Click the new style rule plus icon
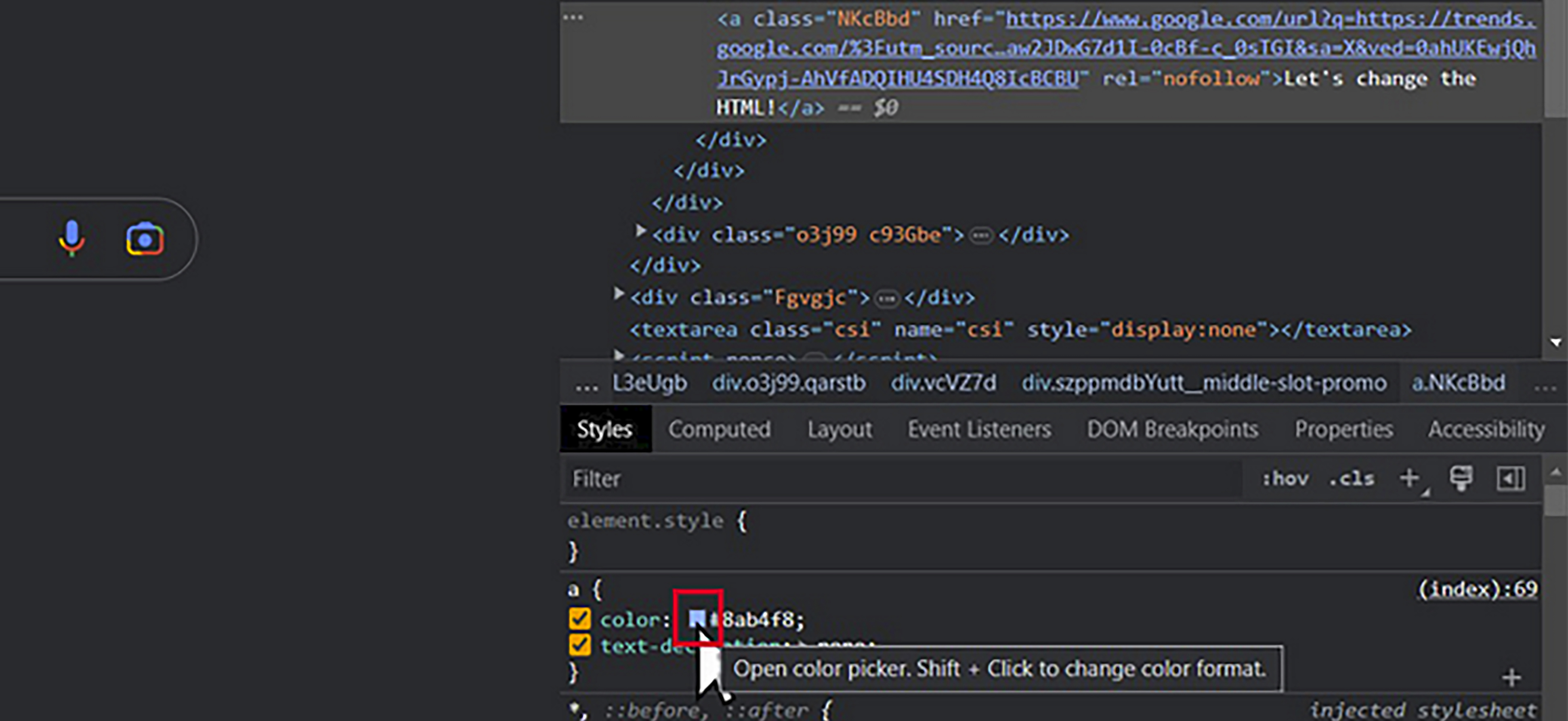This screenshot has height=721, width=1568. (1410, 479)
